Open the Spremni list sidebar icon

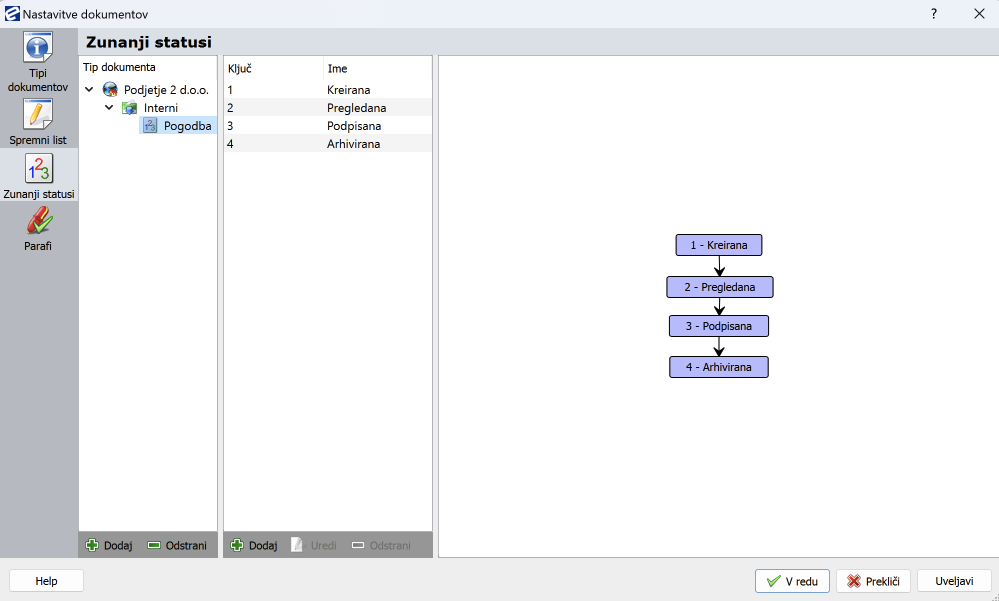pos(38,114)
